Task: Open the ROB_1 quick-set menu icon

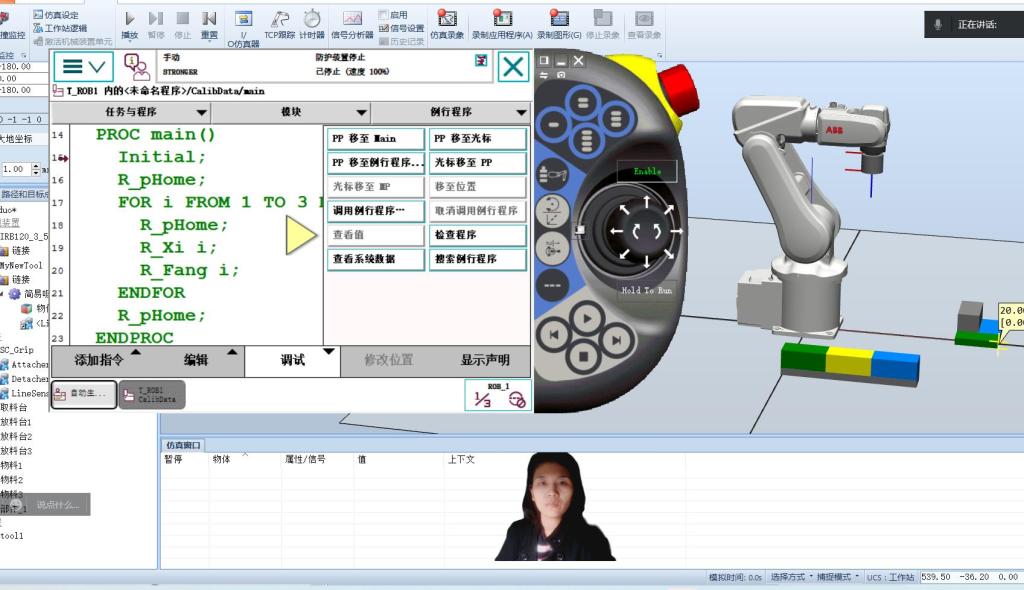Action: pos(498,395)
